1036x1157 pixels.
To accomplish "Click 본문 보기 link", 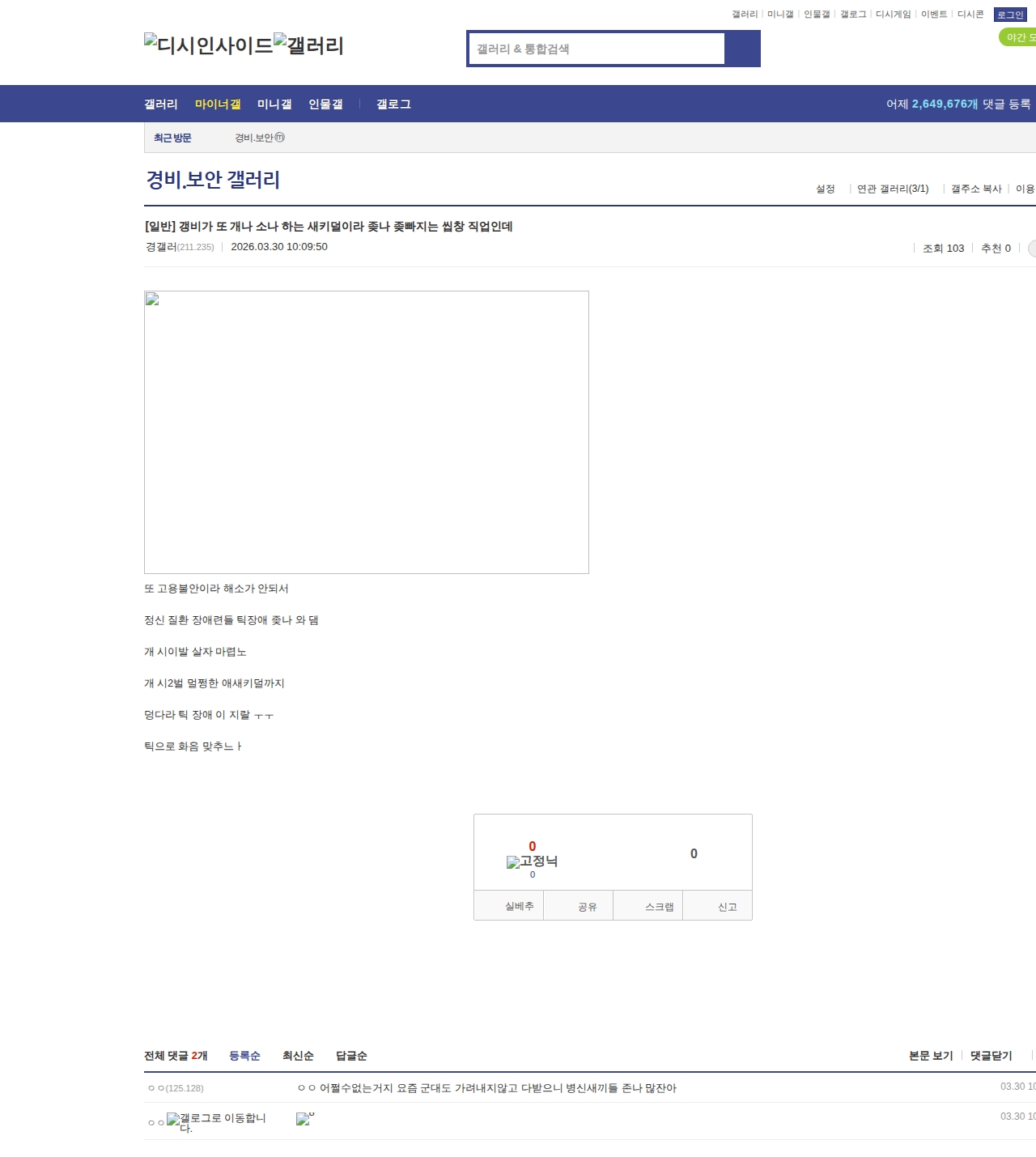I will coord(931,1056).
